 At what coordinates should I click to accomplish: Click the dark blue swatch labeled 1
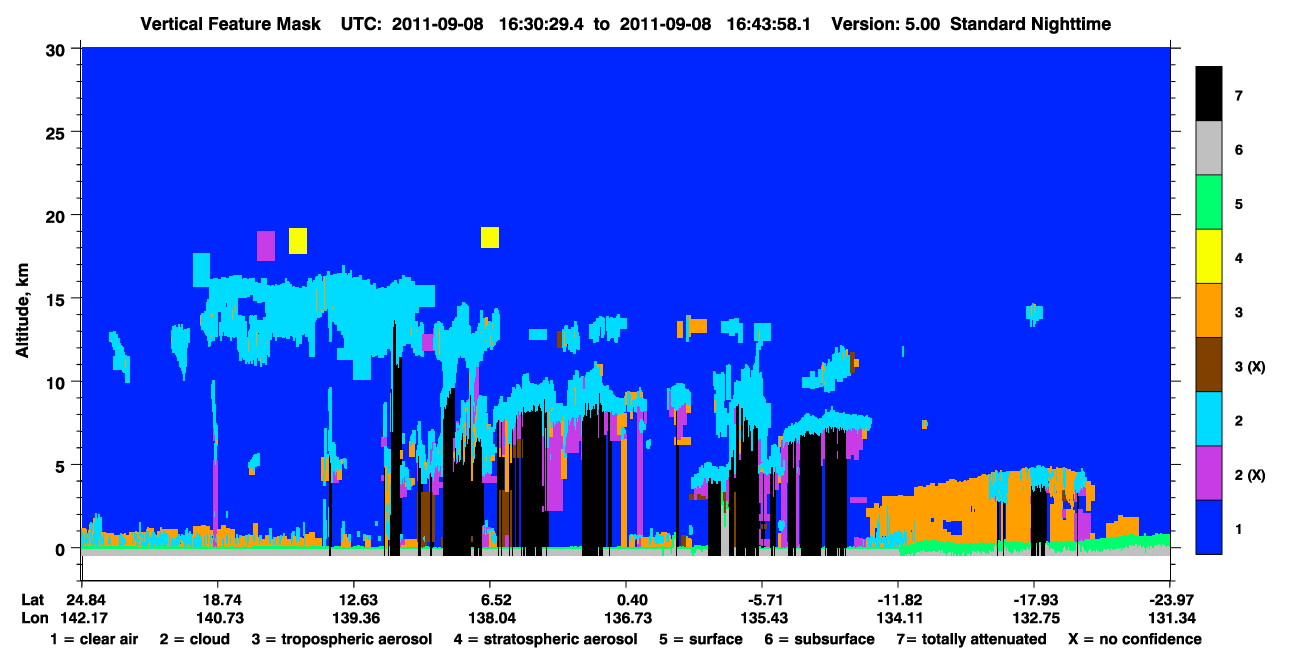coord(1209,527)
